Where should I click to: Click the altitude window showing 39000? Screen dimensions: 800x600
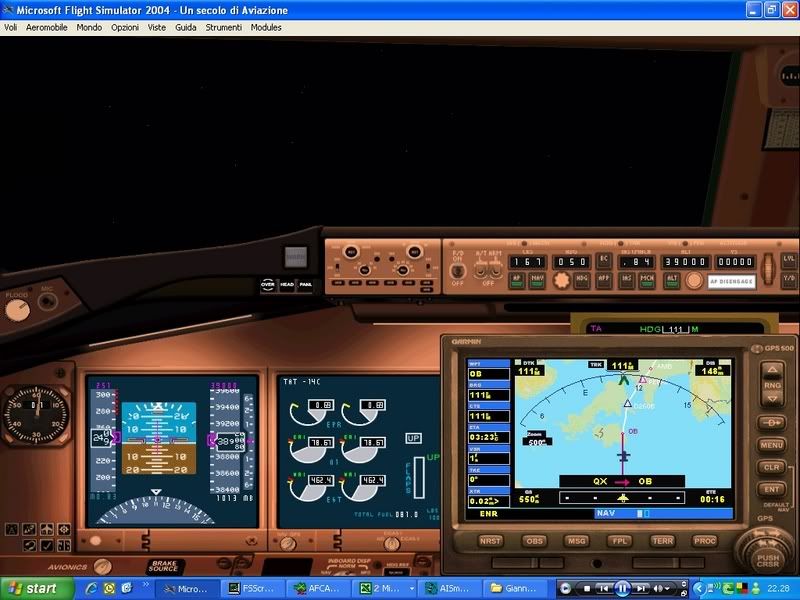(x=686, y=262)
